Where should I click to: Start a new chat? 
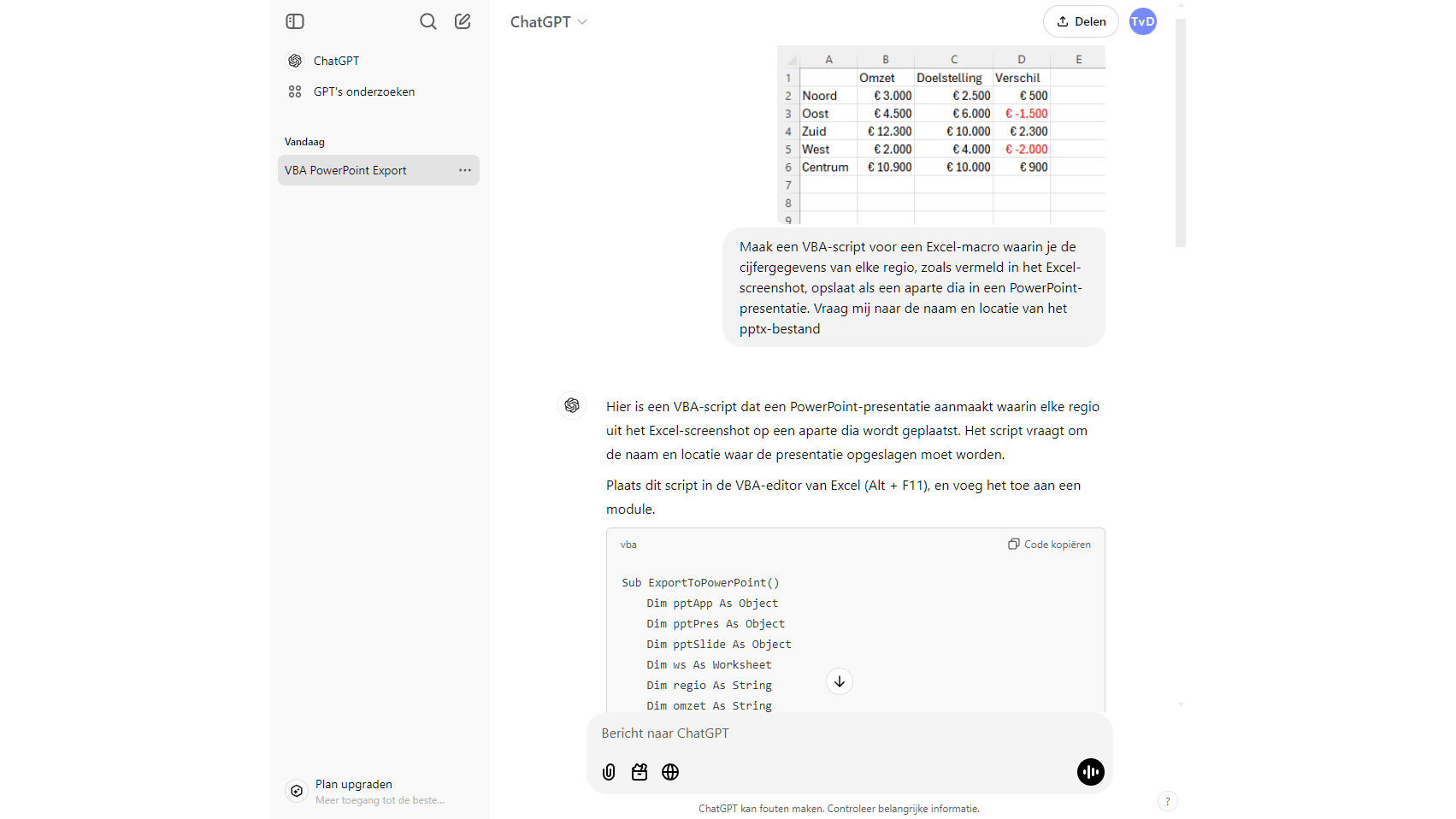pos(463,21)
